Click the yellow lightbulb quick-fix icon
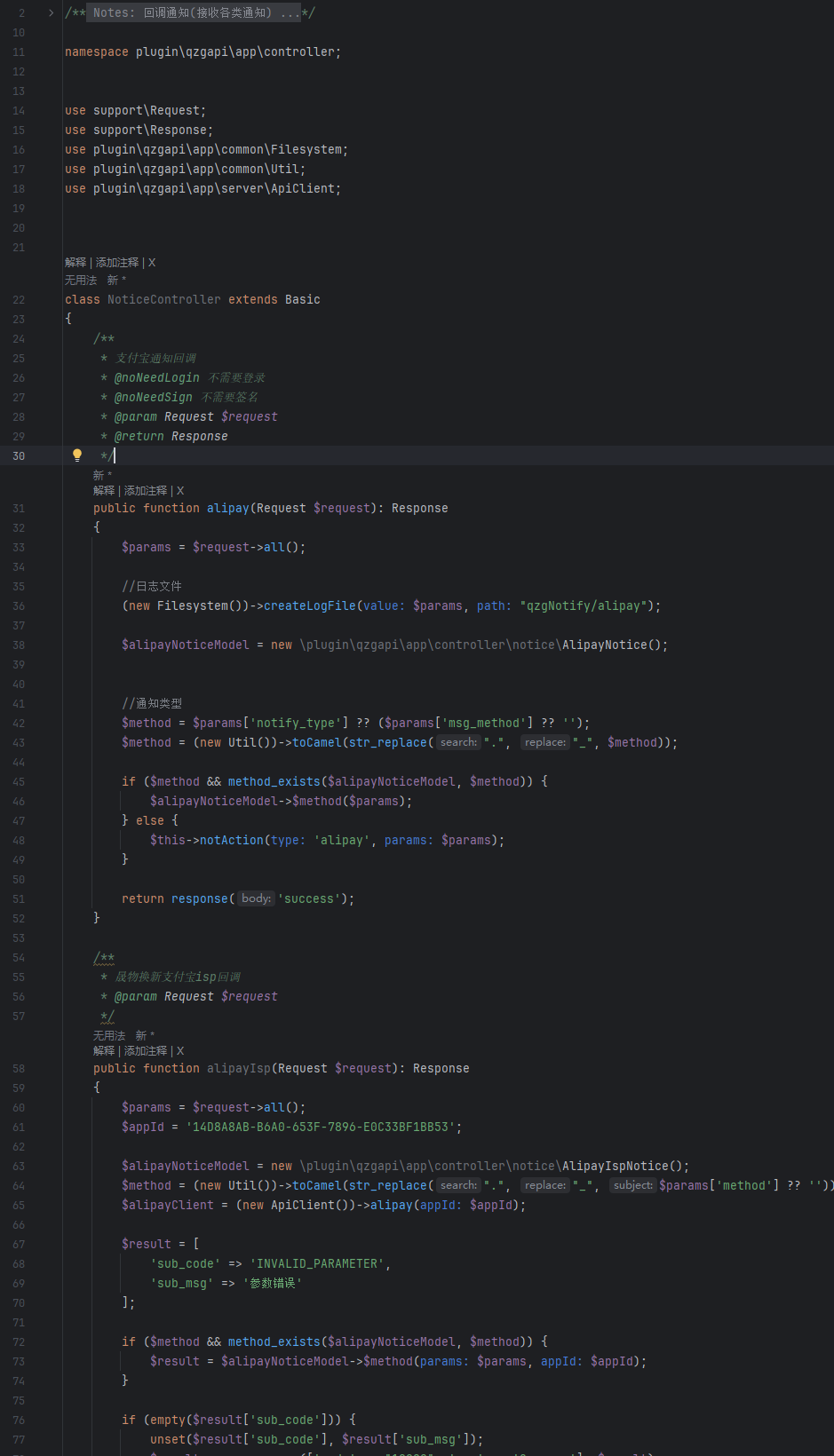834x1456 pixels. [x=77, y=455]
